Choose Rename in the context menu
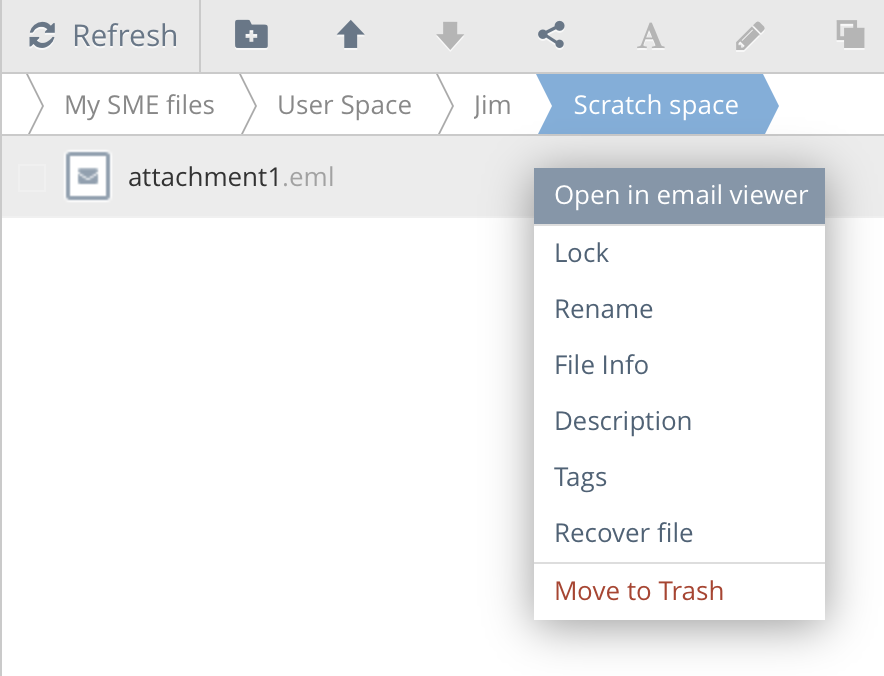 pyautogui.click(x=679, y=308)
